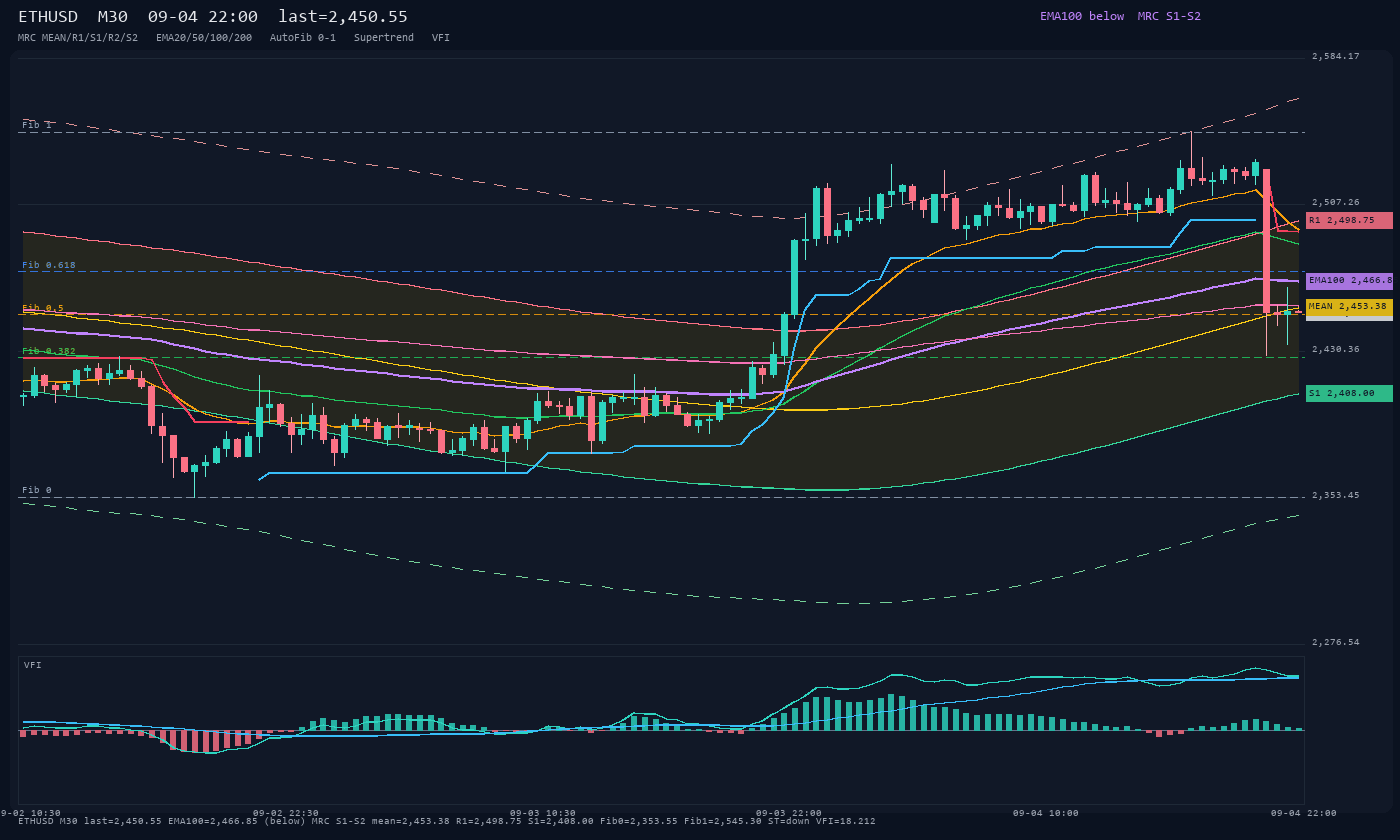
Task: Click the 'MRC S1-S2' status text
Action: [1169, 16]
